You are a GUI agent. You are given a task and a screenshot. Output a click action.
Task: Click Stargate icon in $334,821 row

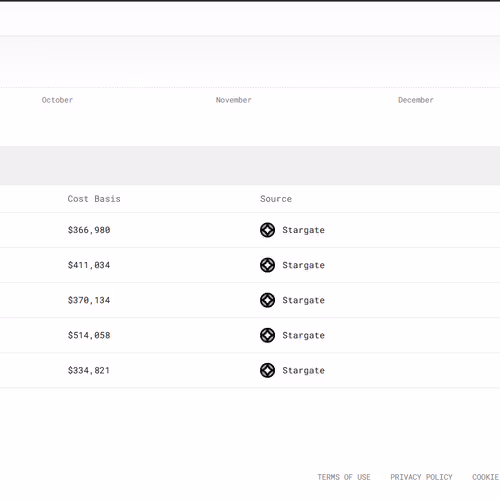coord(267,370)
